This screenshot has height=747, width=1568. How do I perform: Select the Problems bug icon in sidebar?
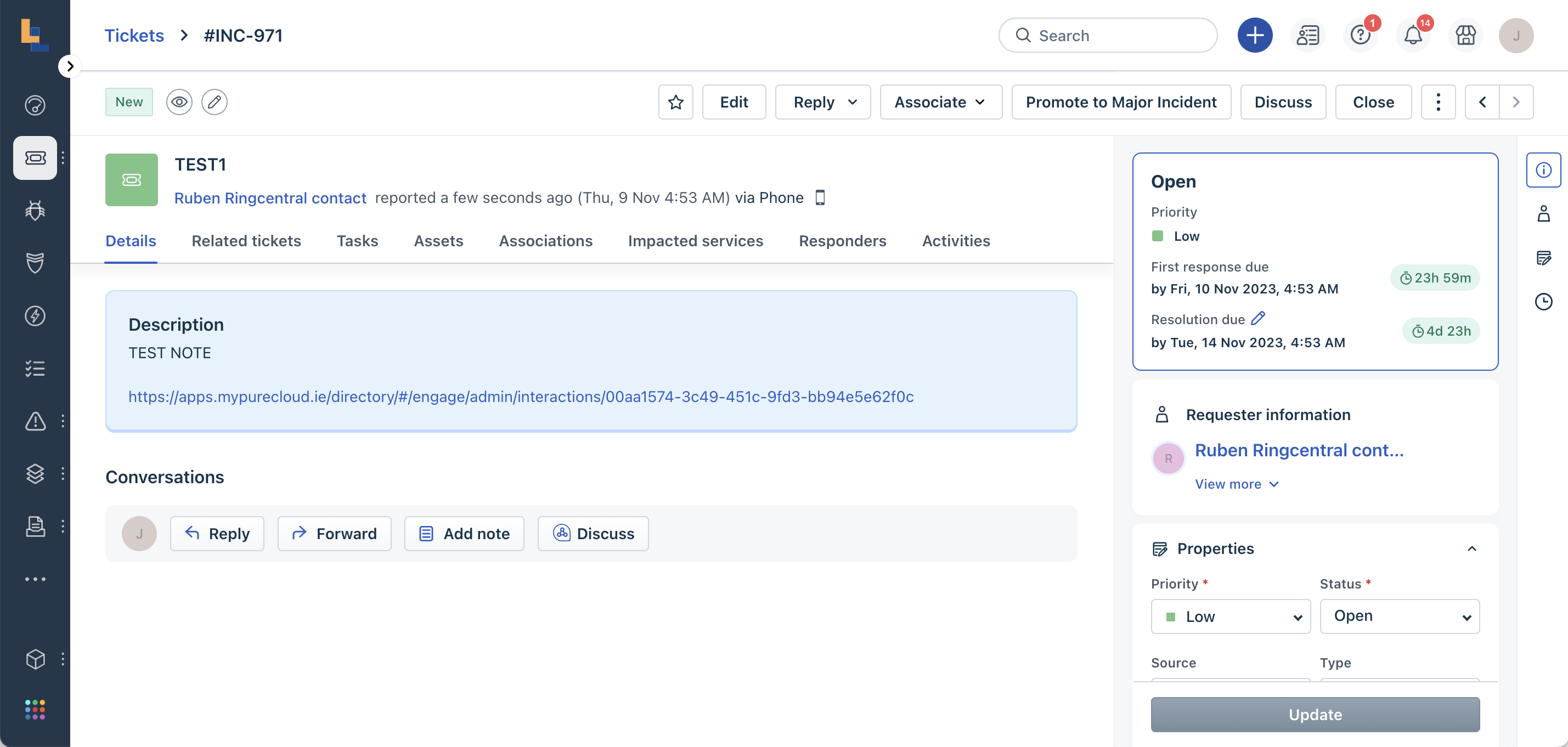(35, 211)
